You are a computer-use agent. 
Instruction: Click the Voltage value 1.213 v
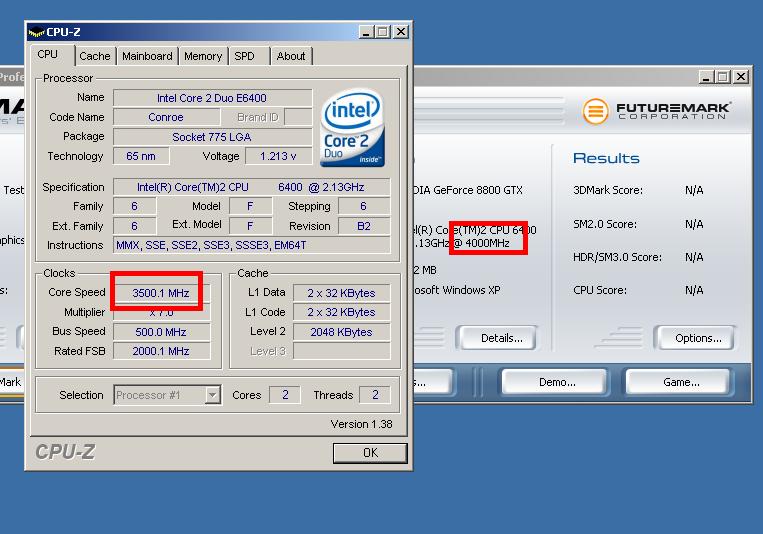coord(278,156)
